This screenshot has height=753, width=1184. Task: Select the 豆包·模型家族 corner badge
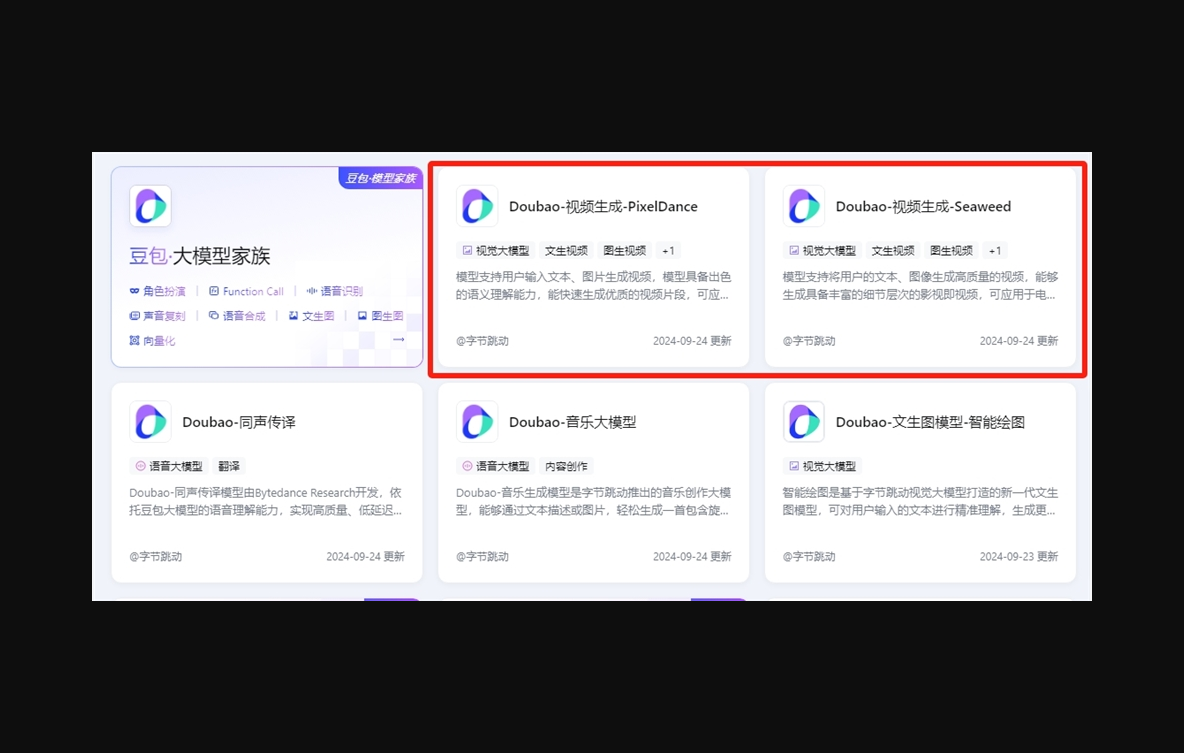pyautogui.click(x=381, y=179)
